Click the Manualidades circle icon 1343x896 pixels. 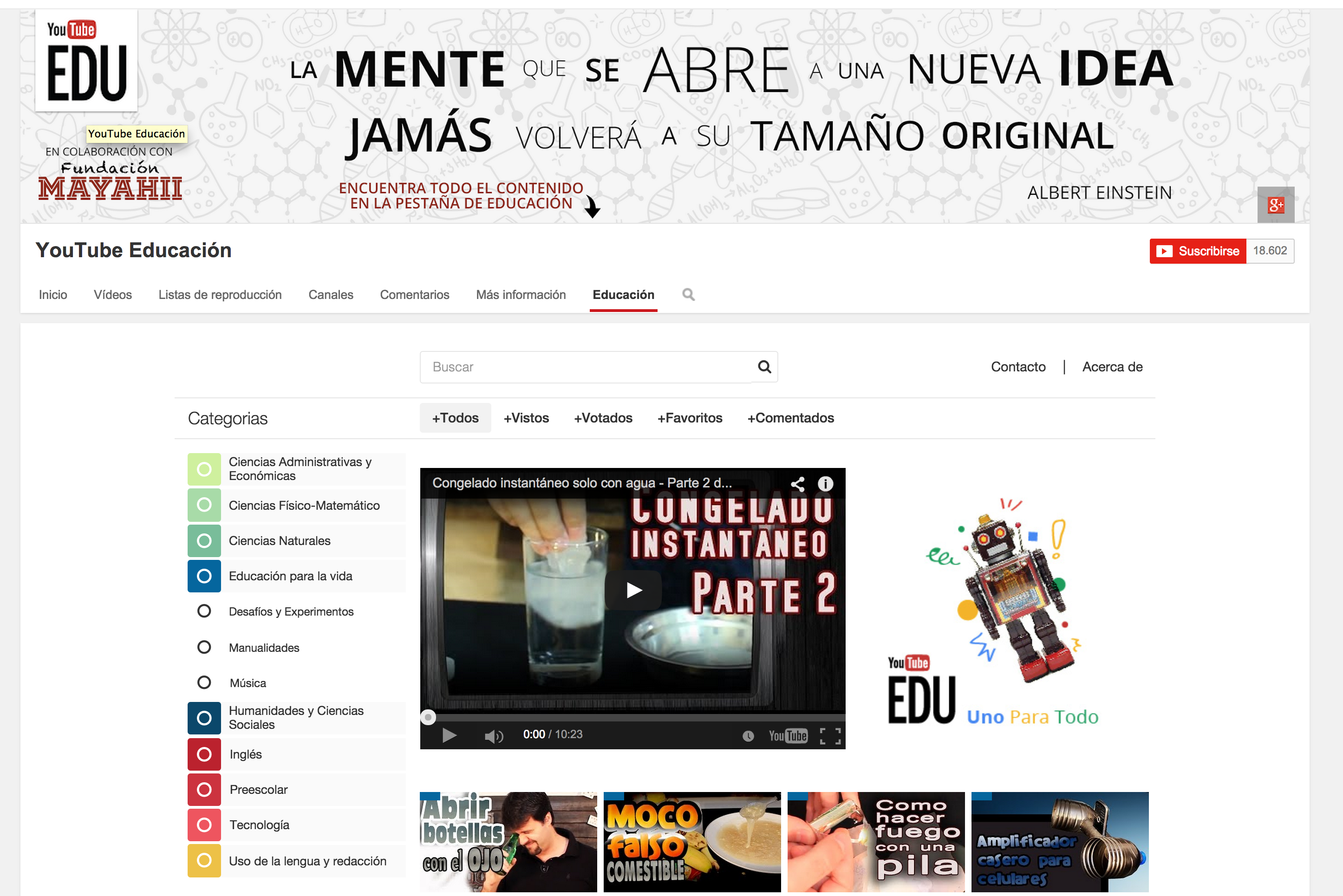pos(204,648)
